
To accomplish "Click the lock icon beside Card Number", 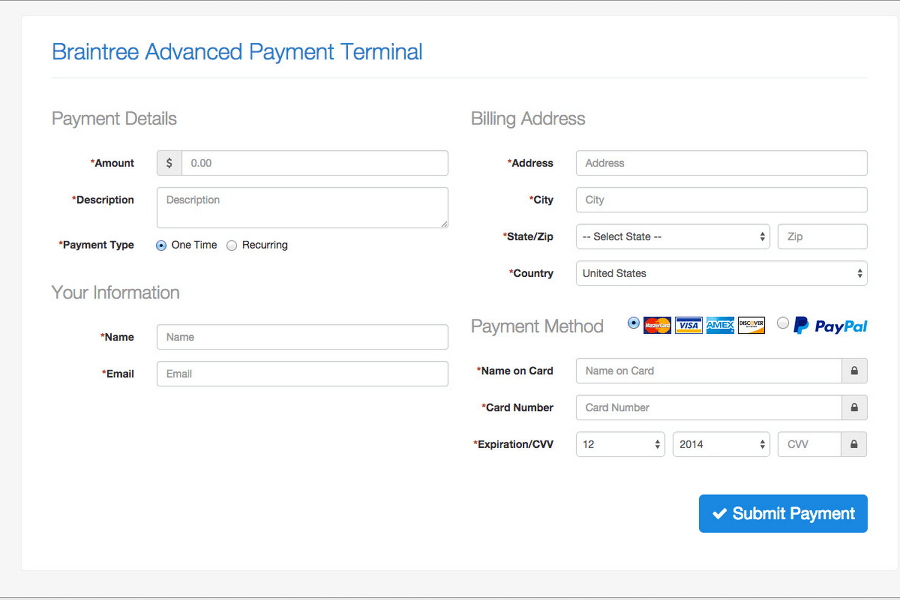I will click(854, 408).
